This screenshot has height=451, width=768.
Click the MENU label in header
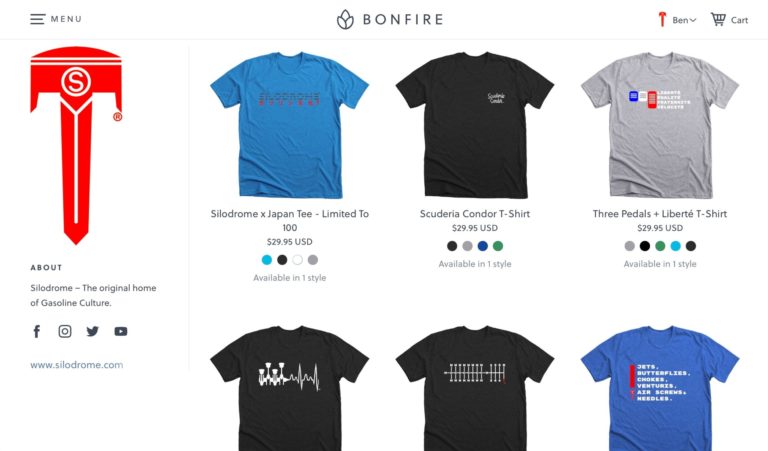pyautogui.click(x=66, y=19)
